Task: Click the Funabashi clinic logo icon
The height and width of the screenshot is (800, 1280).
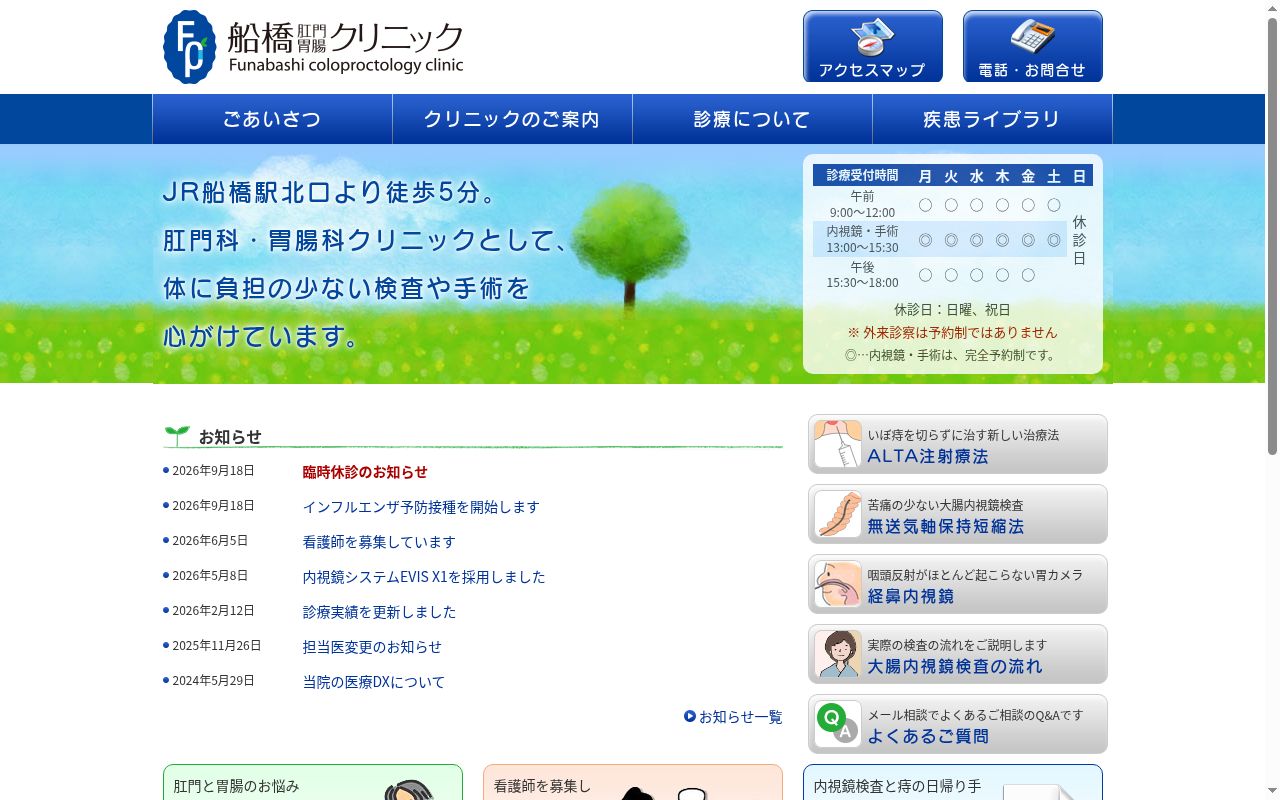Action: pos(190,47)
